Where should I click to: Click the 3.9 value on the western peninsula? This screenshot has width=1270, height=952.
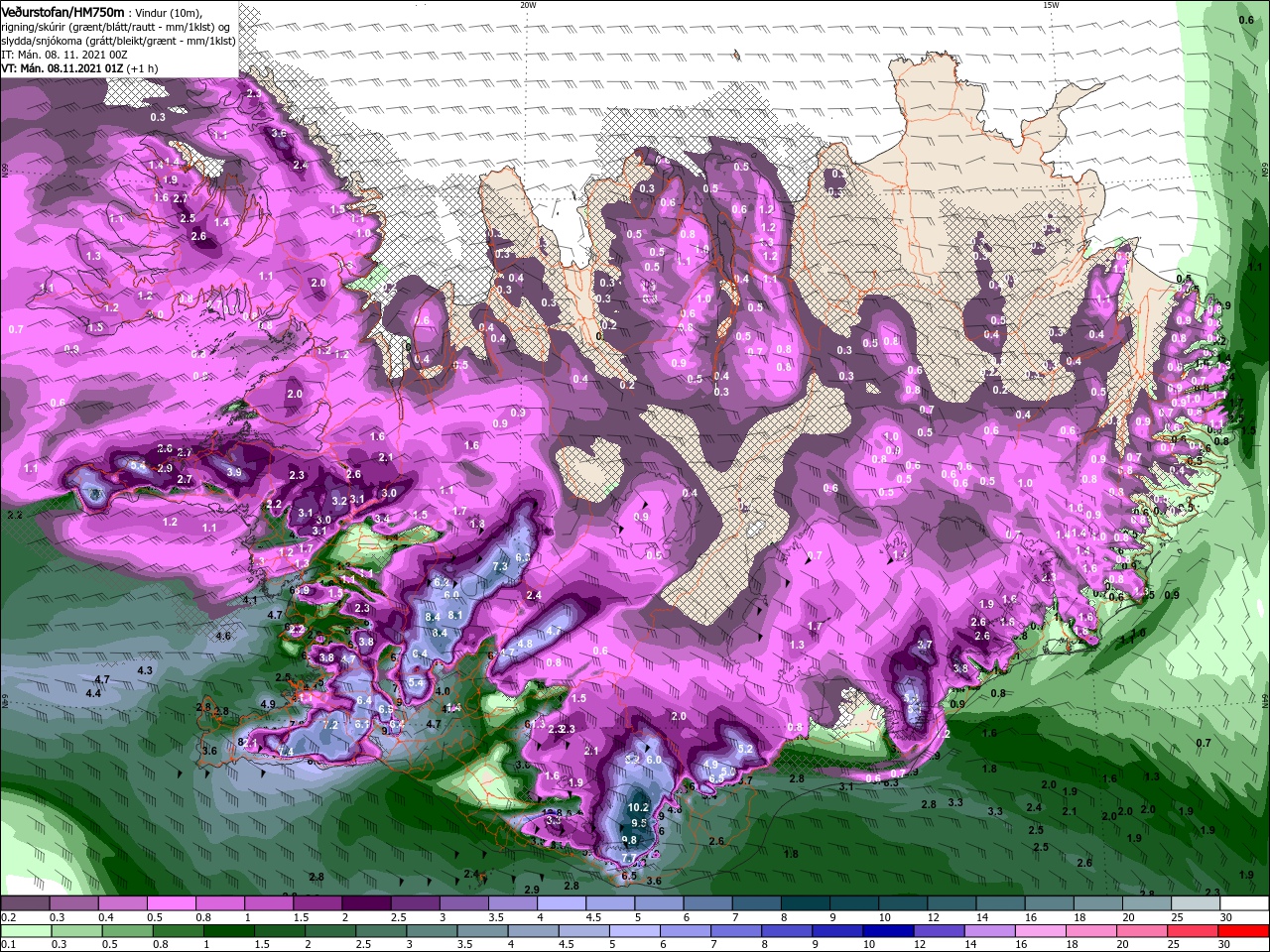[234, 472]
